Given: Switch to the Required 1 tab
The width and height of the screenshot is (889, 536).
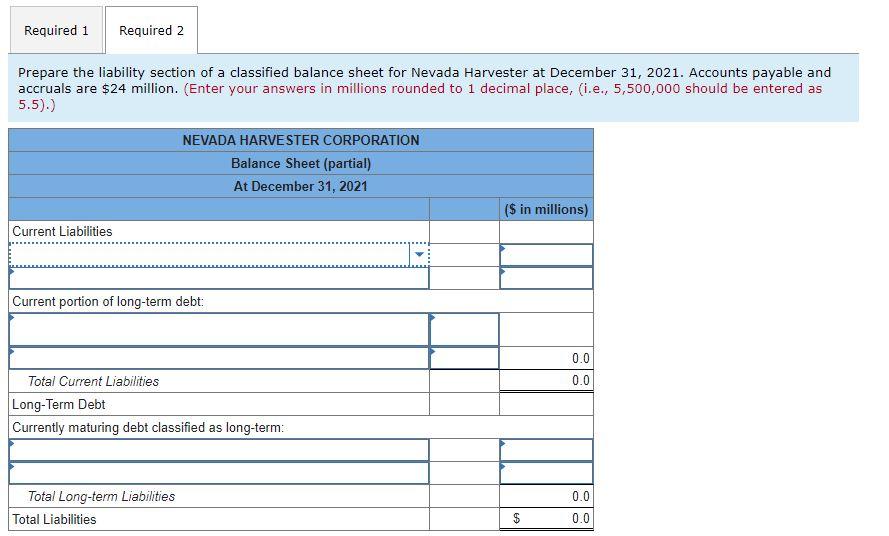Looking at the screenshot, I should coord(56,30).
